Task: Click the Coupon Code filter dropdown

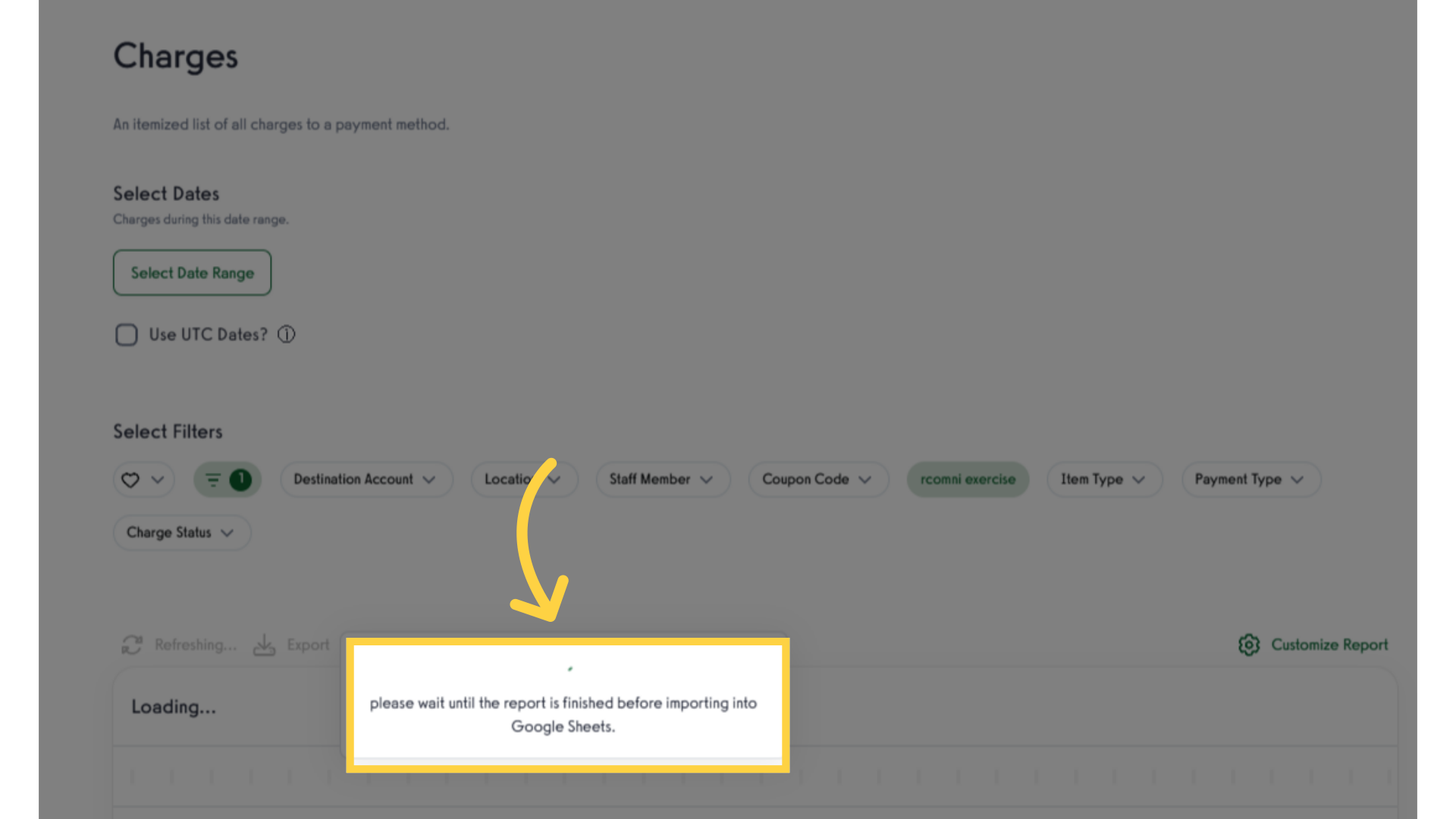Action: point(815,479)
